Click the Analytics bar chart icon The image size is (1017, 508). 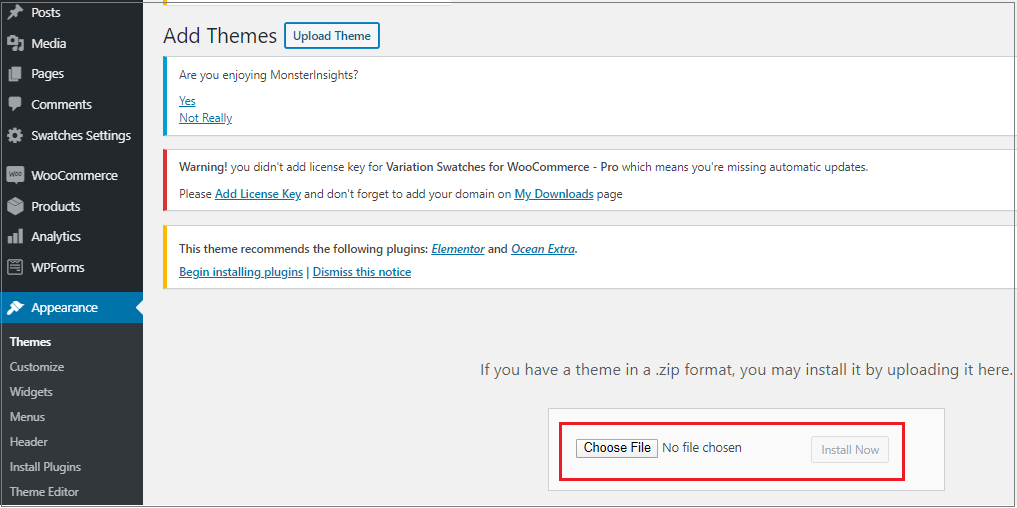pyautogui.click(x=15, y=237)
